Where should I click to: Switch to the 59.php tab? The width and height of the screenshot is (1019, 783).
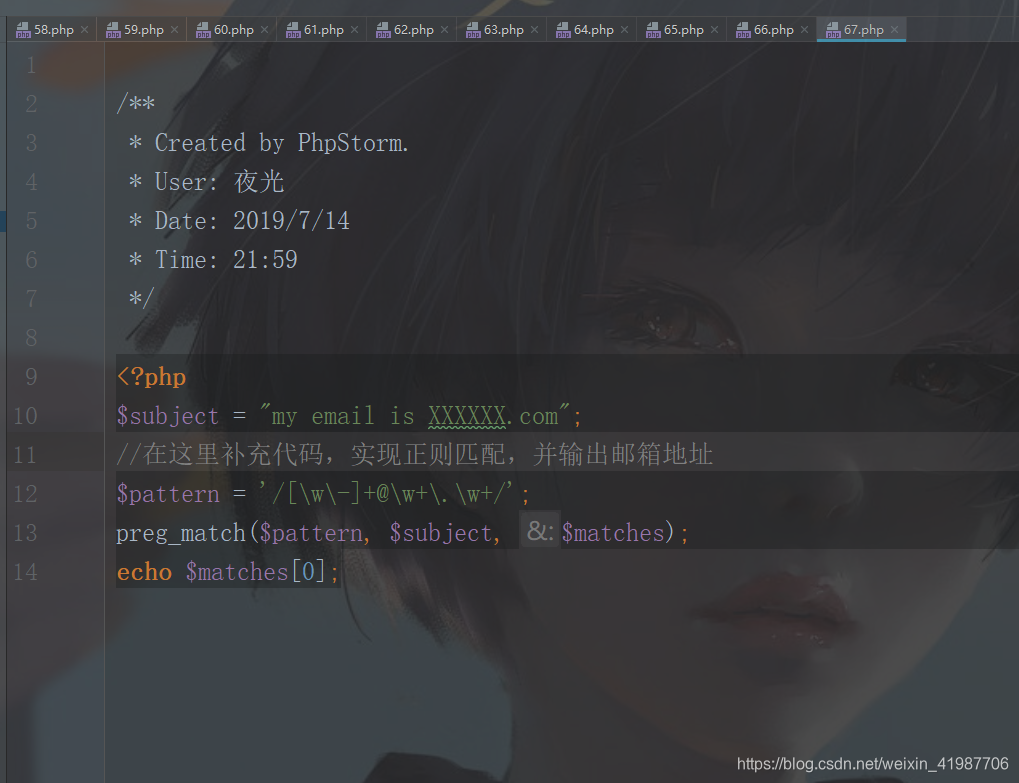pos(143,30)
